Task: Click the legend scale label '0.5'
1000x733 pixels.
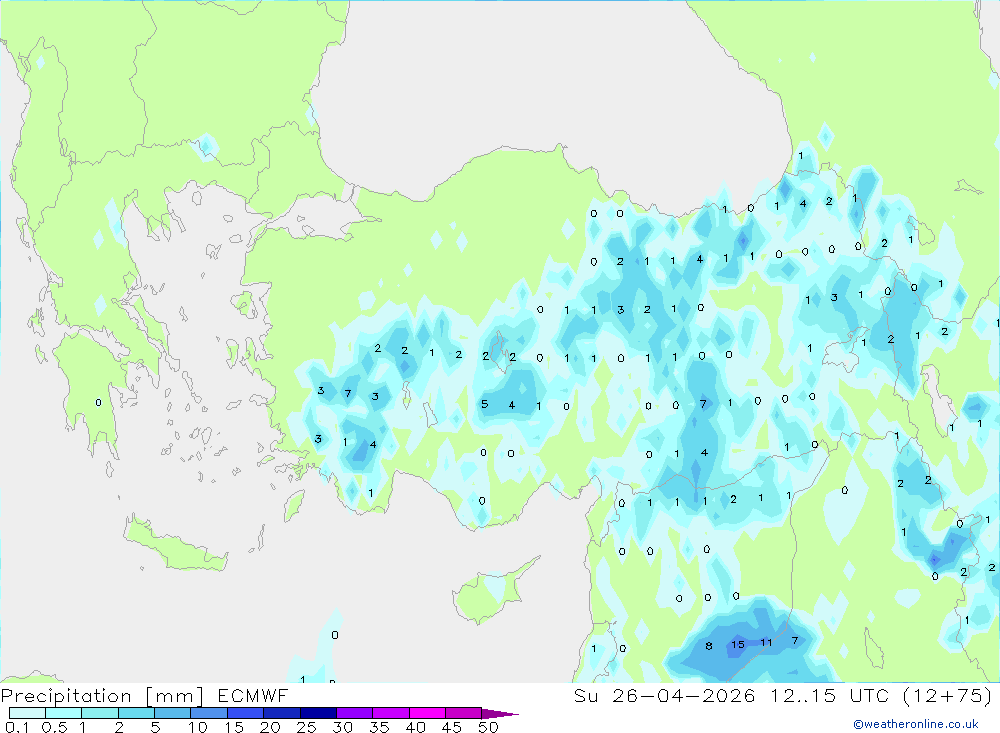Action: pyautogui.click(x=54, y=727)
